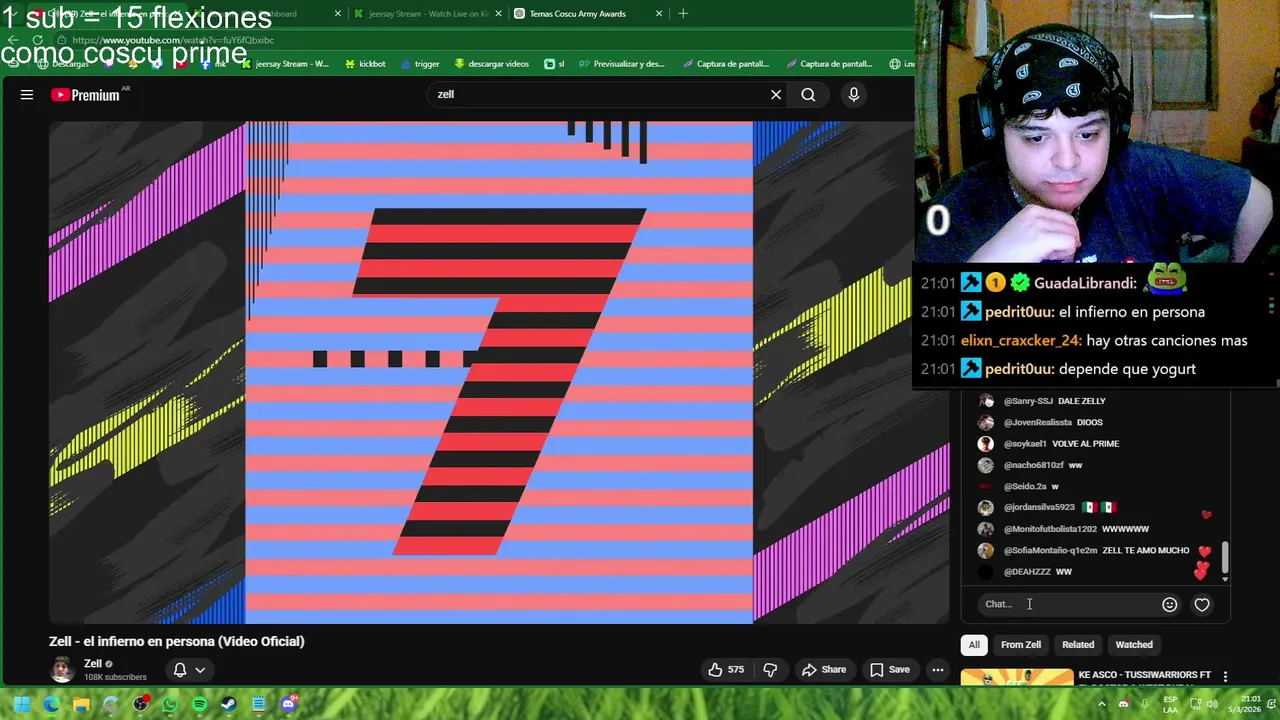
Task: Click the playing video area
Action: click(499, 373)
